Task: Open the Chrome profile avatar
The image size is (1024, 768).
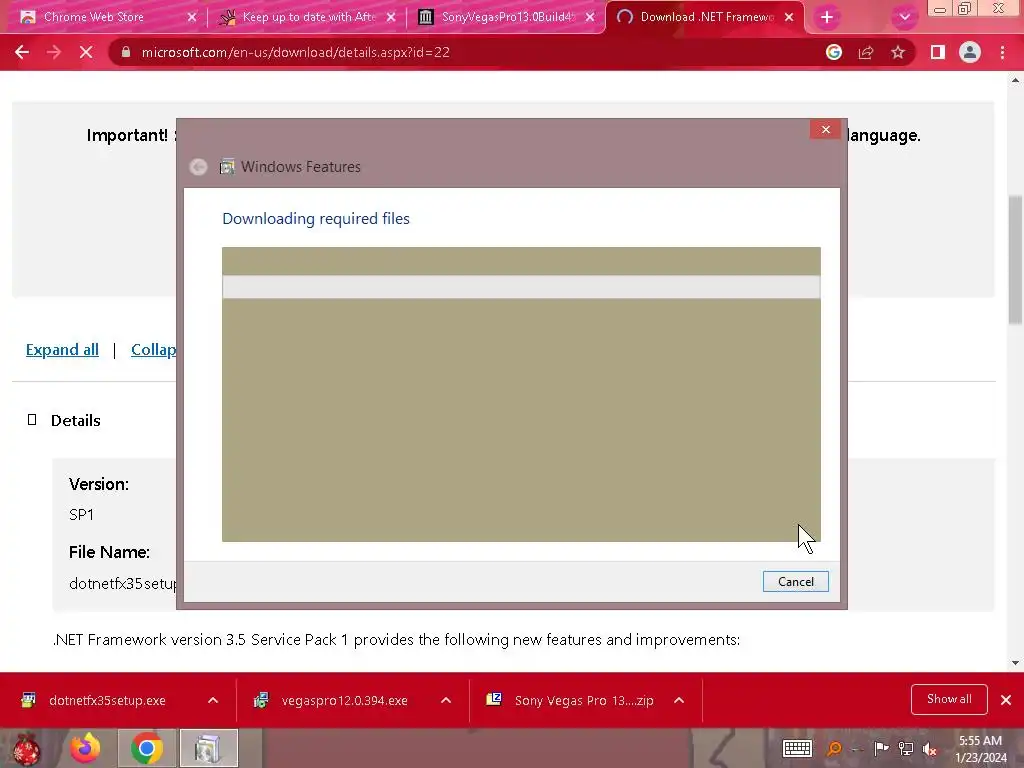Action: tap(970, 52)
